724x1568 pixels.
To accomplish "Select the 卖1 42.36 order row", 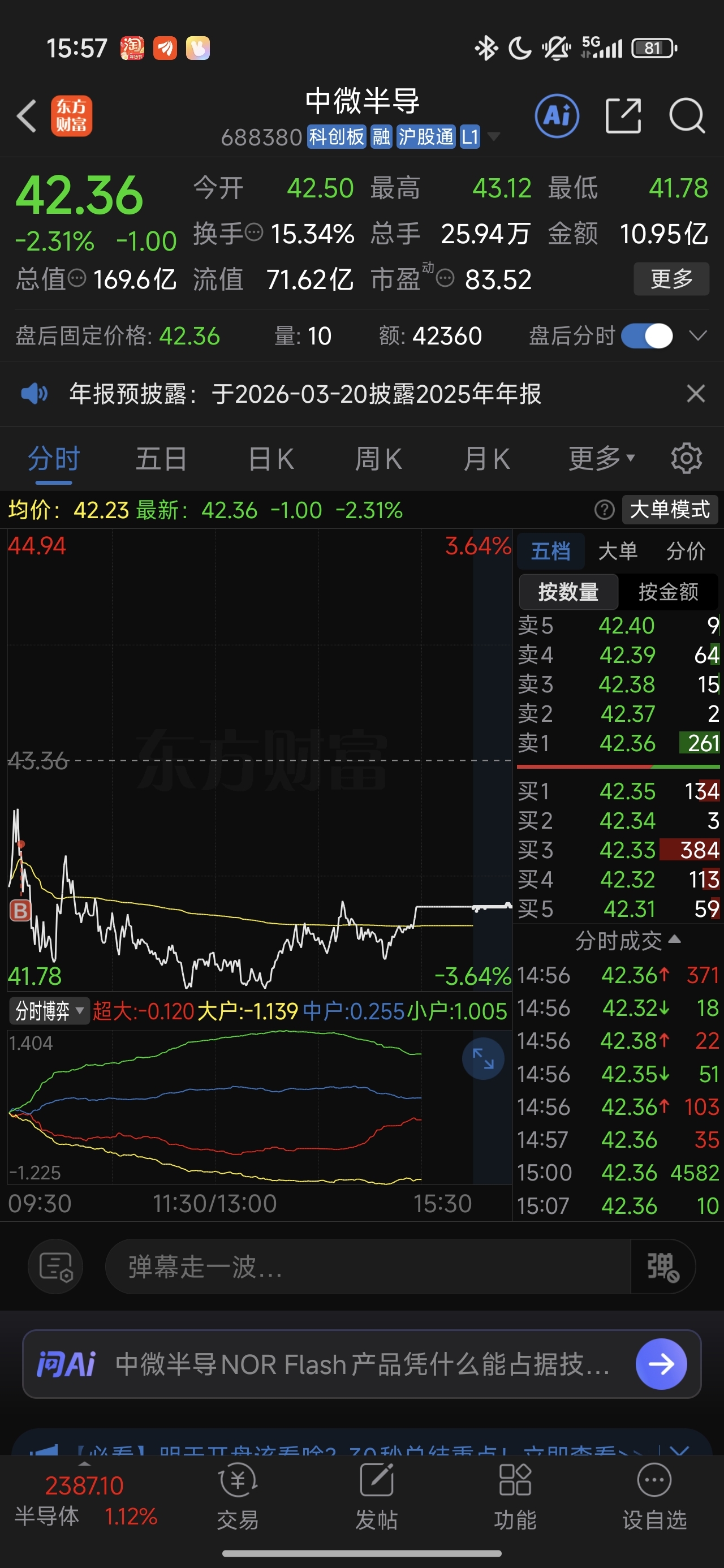I will [x=618, y=743].
